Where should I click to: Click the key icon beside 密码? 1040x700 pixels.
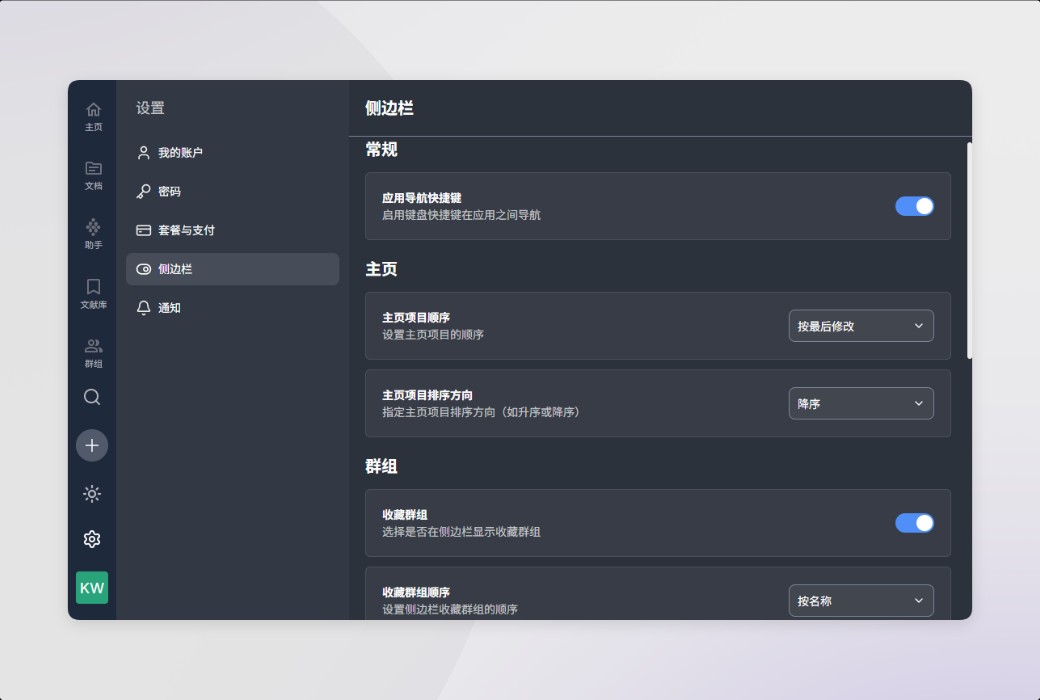[143, 191]
